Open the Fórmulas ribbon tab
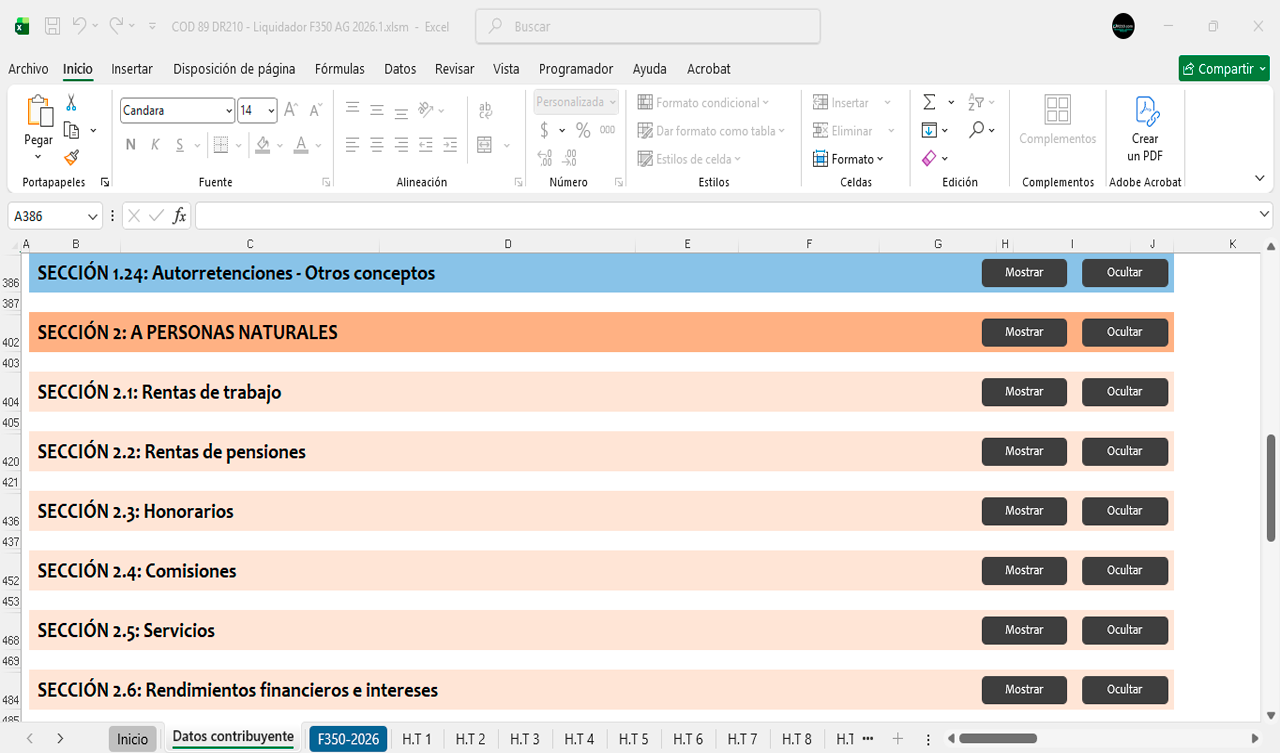1280x753 pixels. point(339,69)
